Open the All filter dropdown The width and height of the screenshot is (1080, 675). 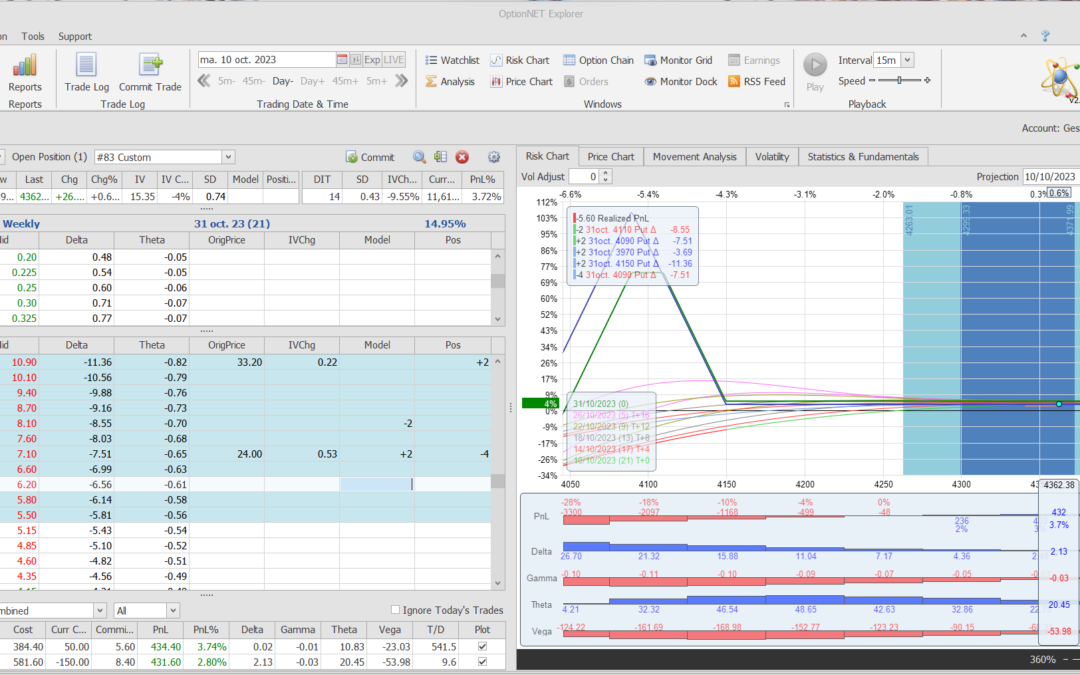click(x=171, y=610)
